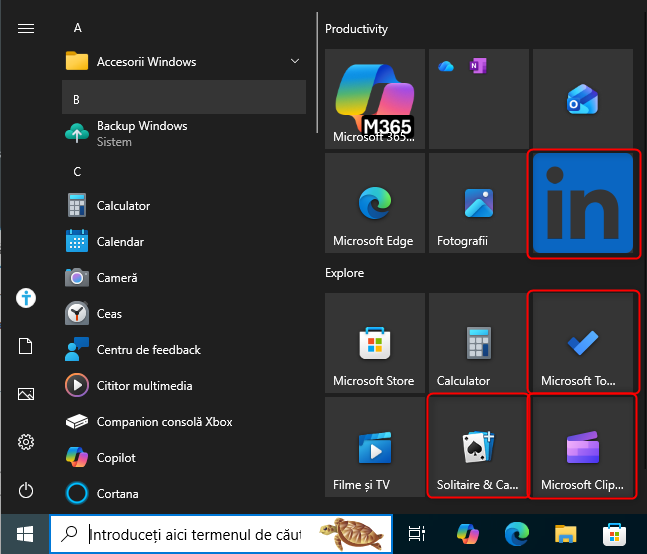Open the Accesorii Windows folder entry
The height and width of the screenshot is (554, 647).
[184, 61]
